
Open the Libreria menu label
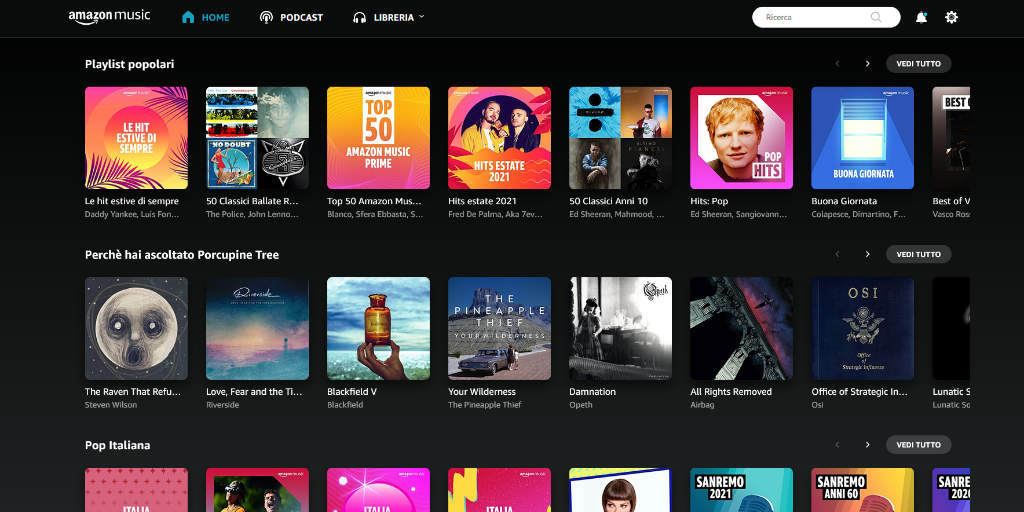[394, 18]
